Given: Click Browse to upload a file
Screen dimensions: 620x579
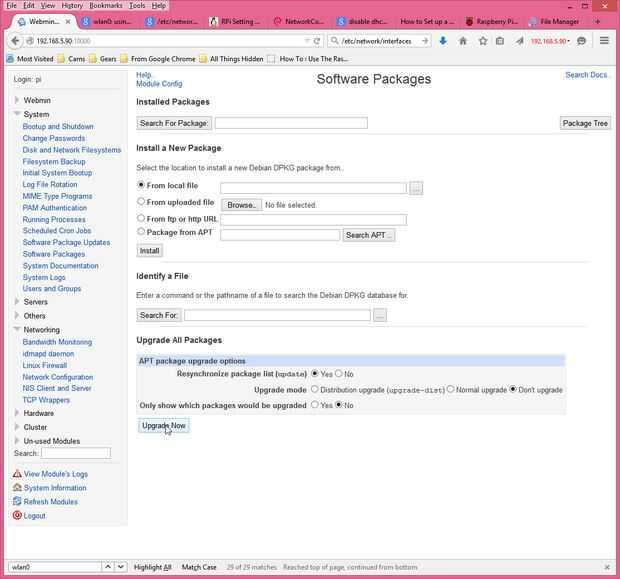Looking at the screenshot, I should point(242,205).
